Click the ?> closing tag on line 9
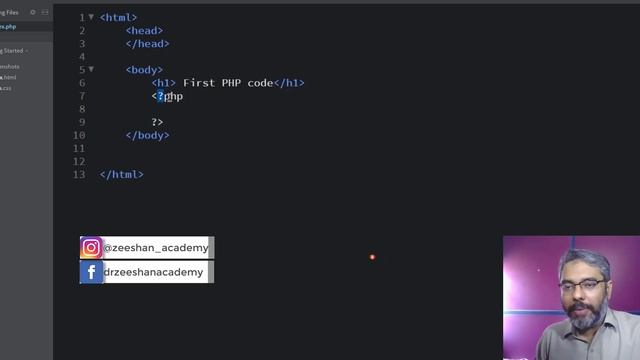Image resolution: width=640 pixels, height=360 pixels. coord(157,122)
